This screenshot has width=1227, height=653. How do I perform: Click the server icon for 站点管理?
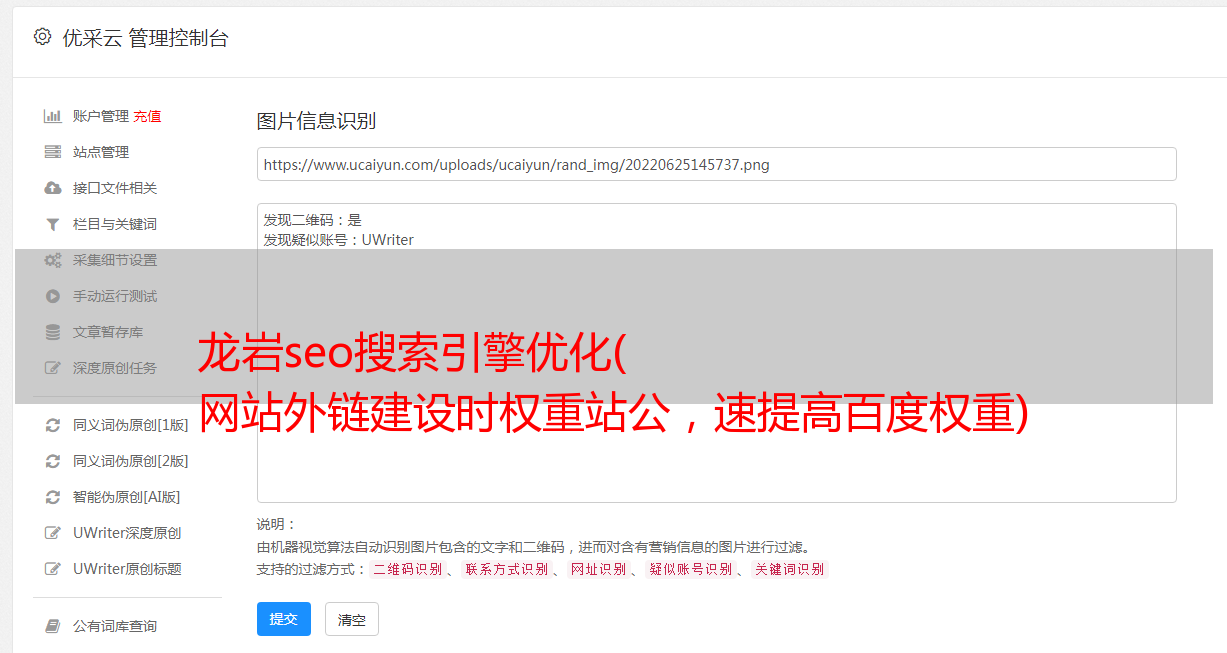(52, 152)
